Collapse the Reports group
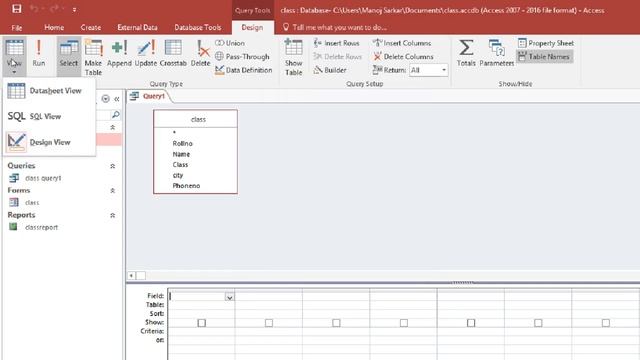 pyautogui.click(x=113, y=215)
